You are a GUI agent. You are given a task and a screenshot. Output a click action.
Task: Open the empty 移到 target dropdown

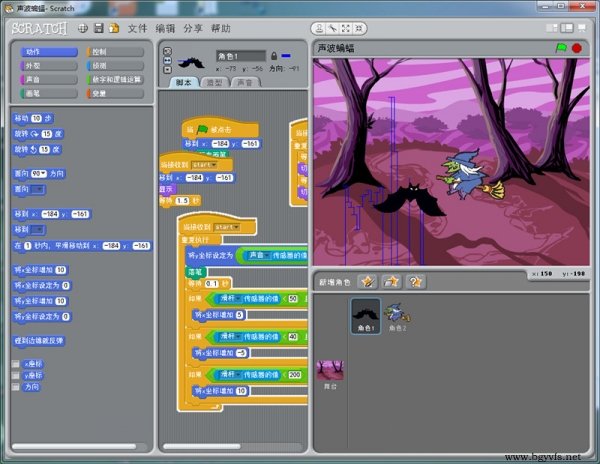(x=38, y=230)
